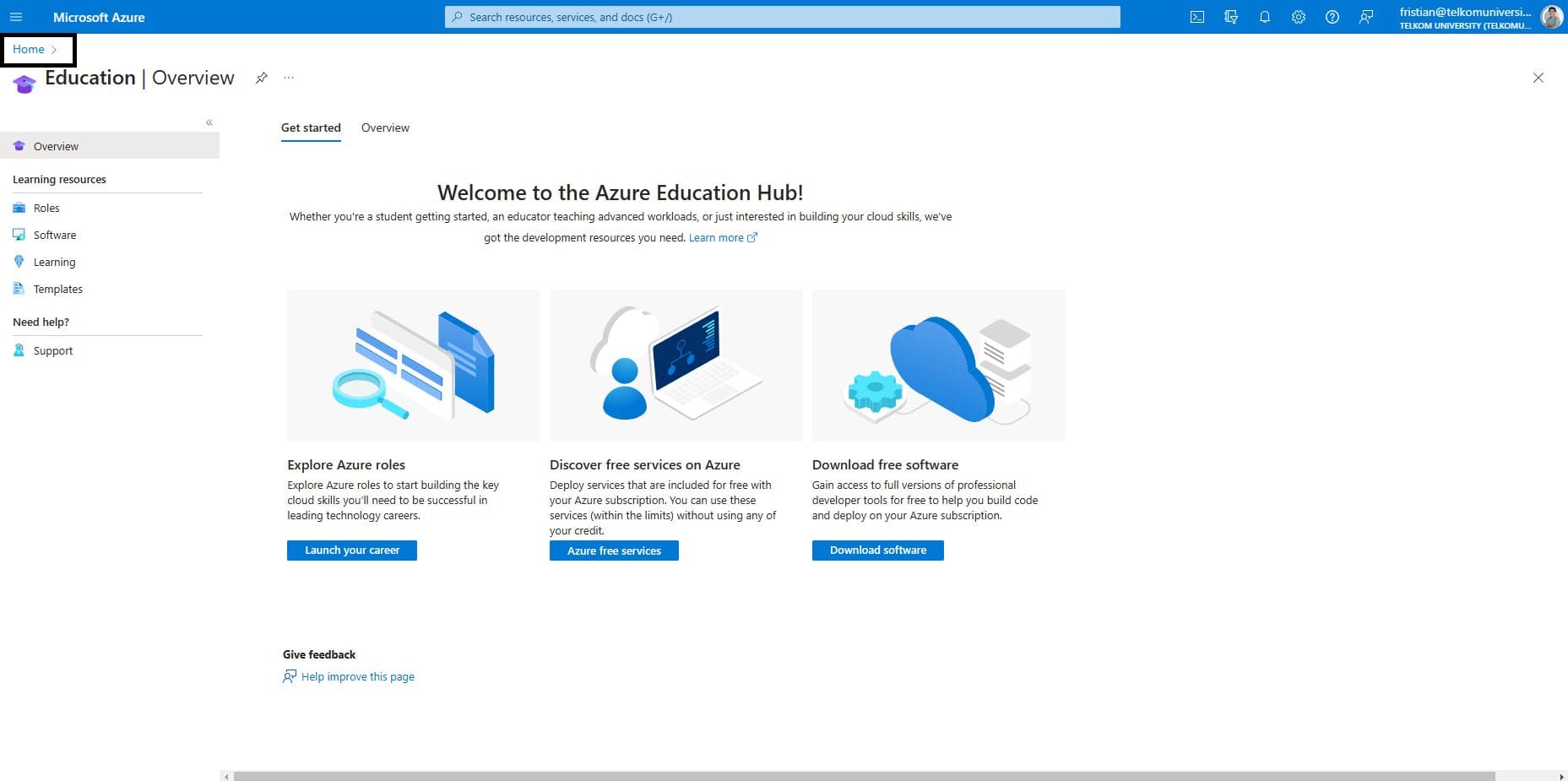Click the breadcrumb chevron after Home
Screen dimensions: 1568x781
54,50
